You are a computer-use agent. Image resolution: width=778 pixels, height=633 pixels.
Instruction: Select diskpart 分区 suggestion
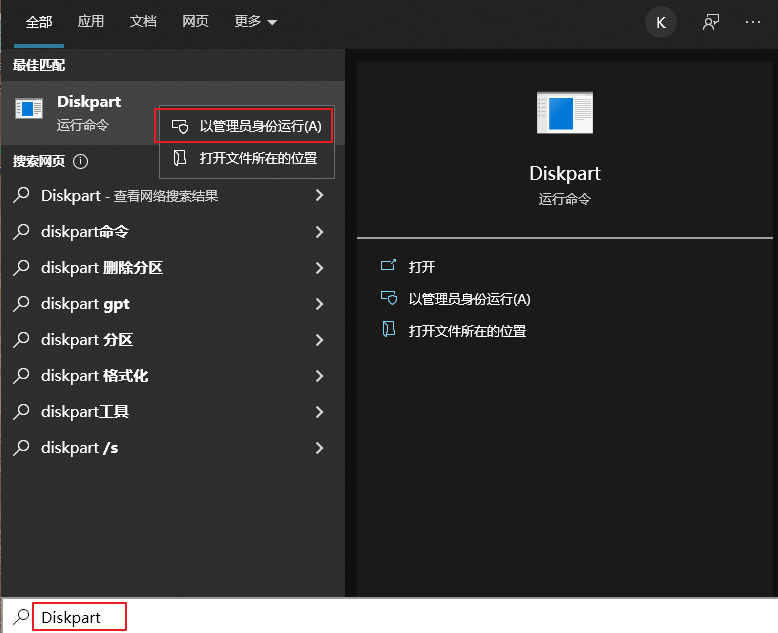click(x=172, y=340)
